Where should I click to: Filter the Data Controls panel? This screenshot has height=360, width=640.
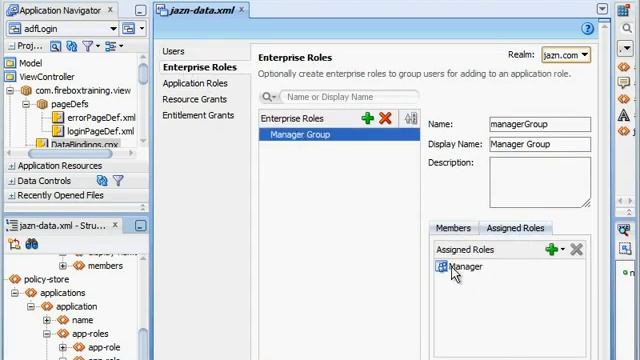[118, 180]
